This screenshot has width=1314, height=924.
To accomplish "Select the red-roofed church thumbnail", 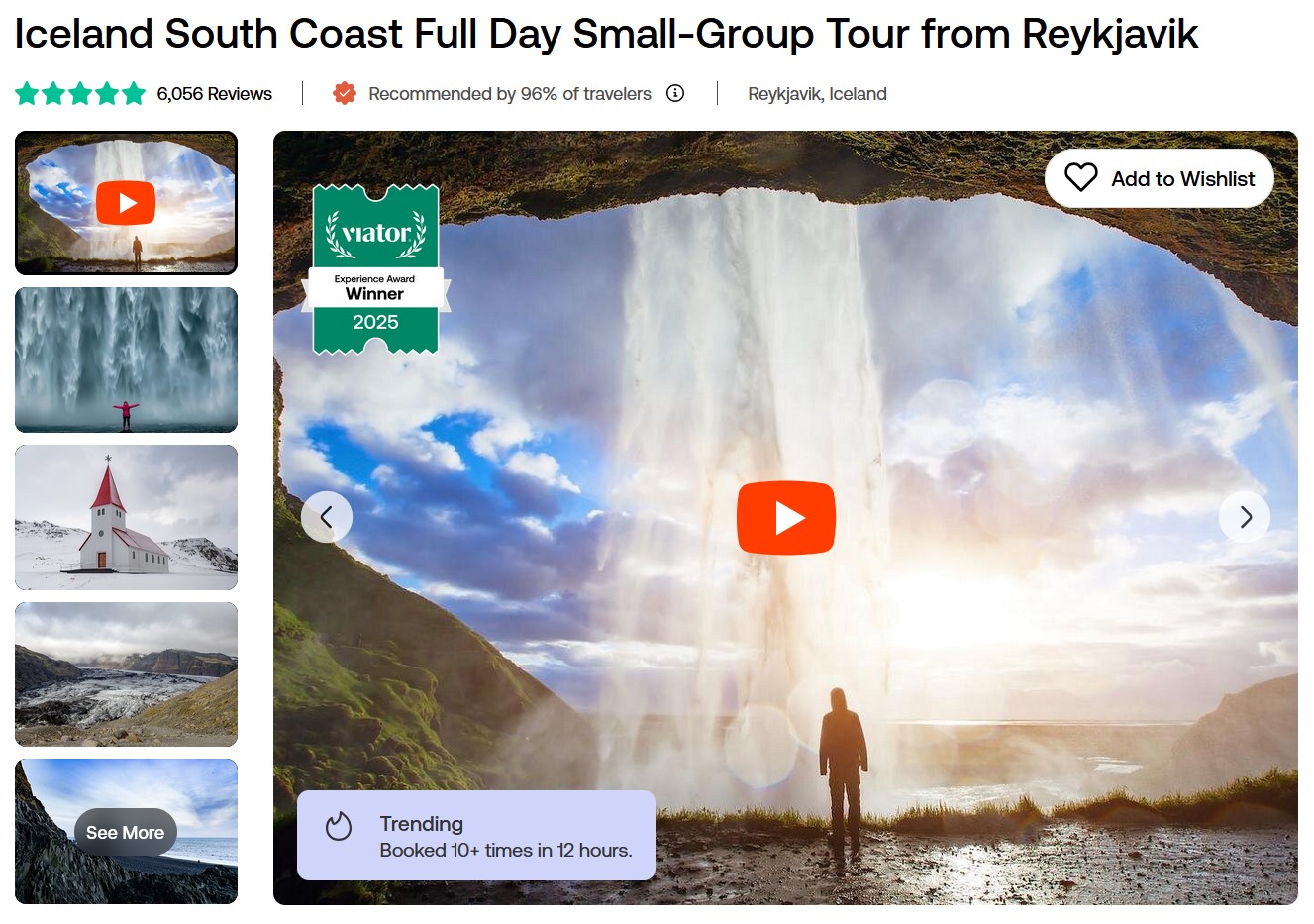I will (x=126, y=517).
